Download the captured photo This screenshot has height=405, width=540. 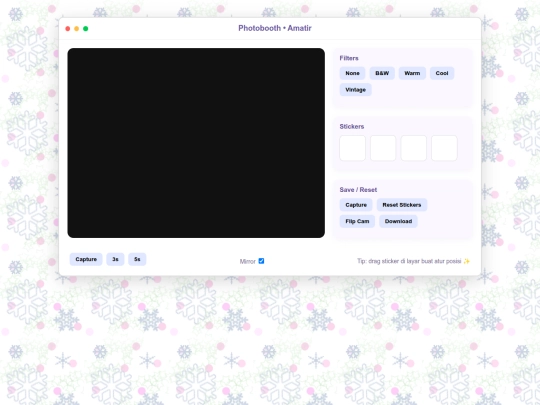[398, 221]
